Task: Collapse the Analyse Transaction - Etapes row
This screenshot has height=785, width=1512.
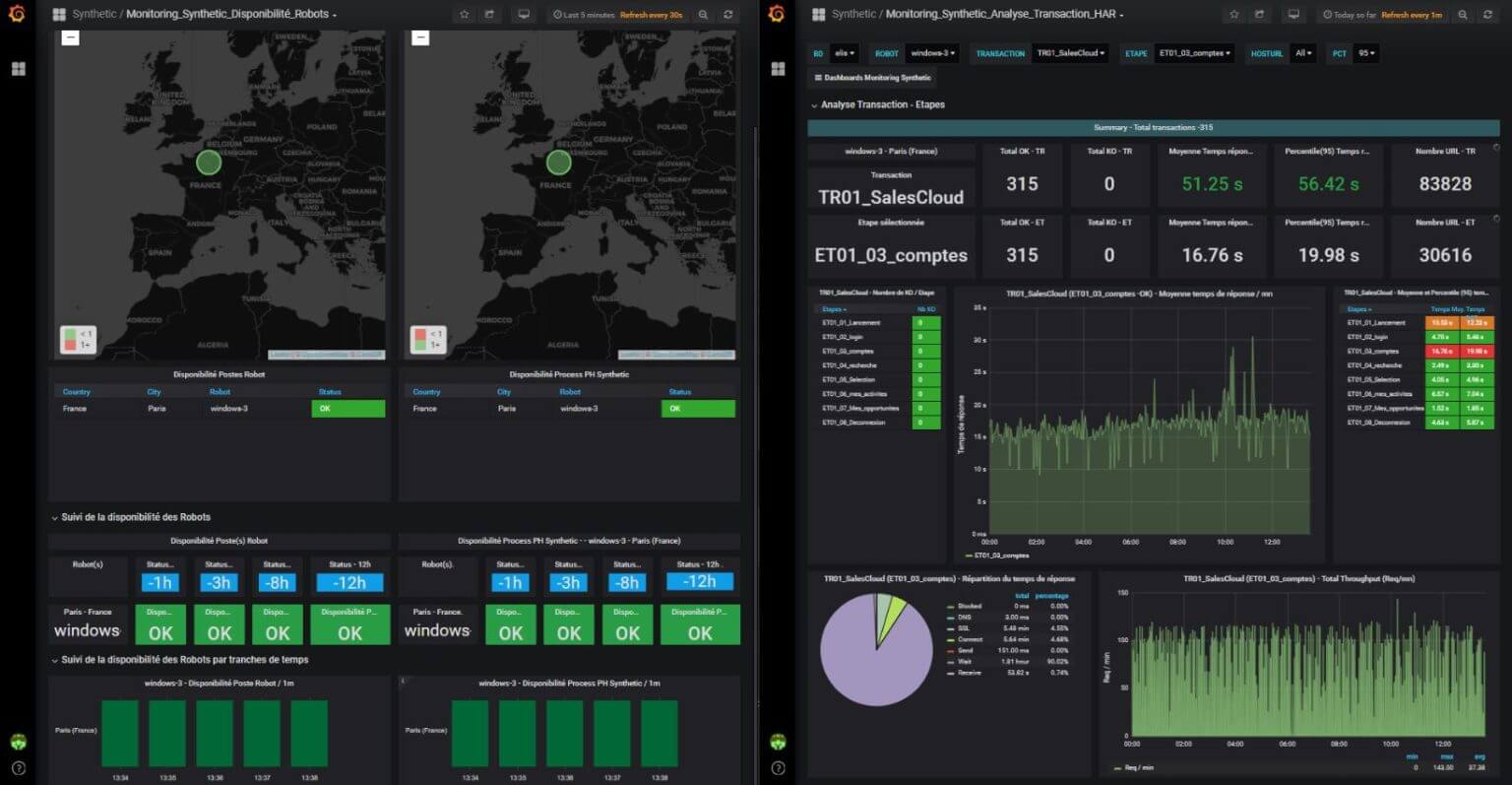Action: click(877, 104)
